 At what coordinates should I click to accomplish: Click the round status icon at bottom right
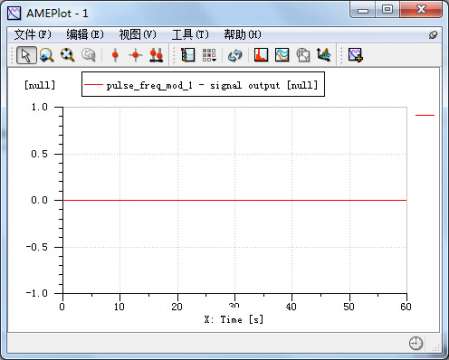tap(416, 343)
